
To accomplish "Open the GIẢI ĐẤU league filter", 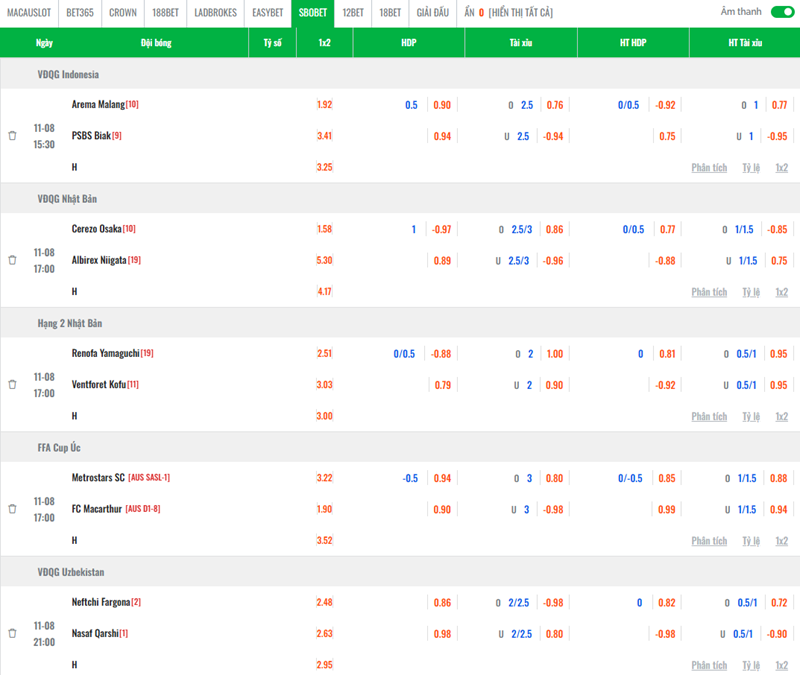I will point(433,13).
